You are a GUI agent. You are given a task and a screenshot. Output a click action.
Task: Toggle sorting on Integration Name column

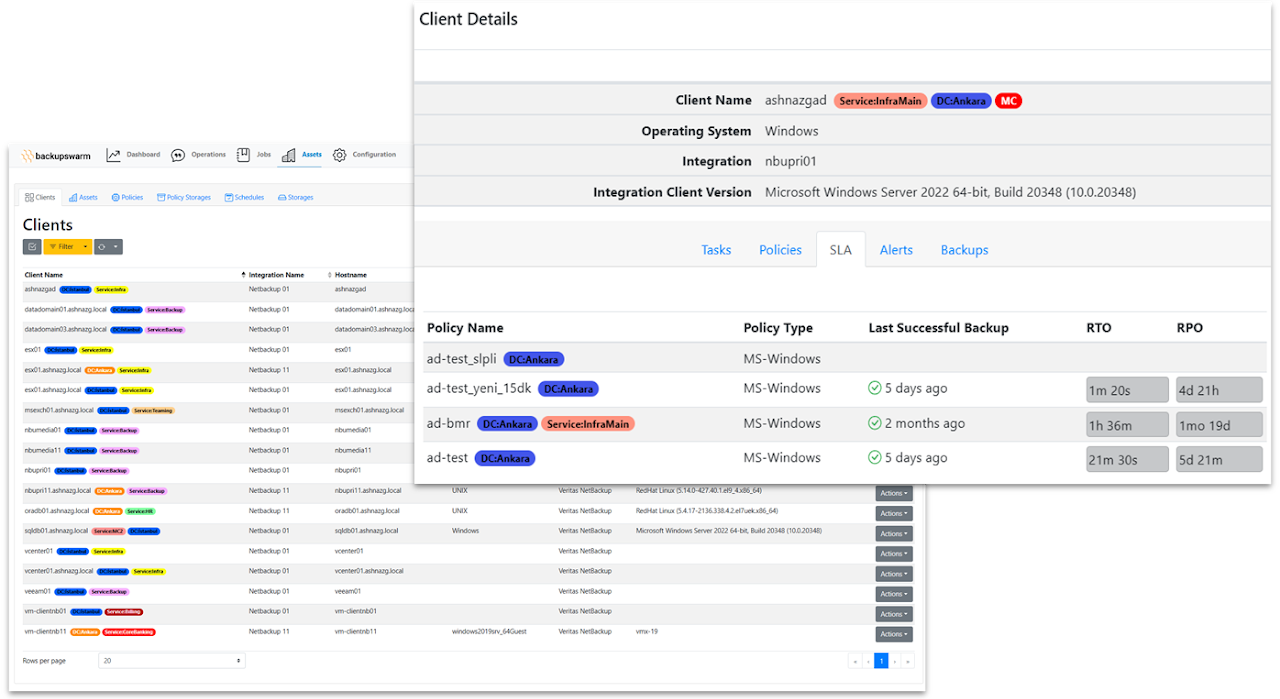coord(276,275)
